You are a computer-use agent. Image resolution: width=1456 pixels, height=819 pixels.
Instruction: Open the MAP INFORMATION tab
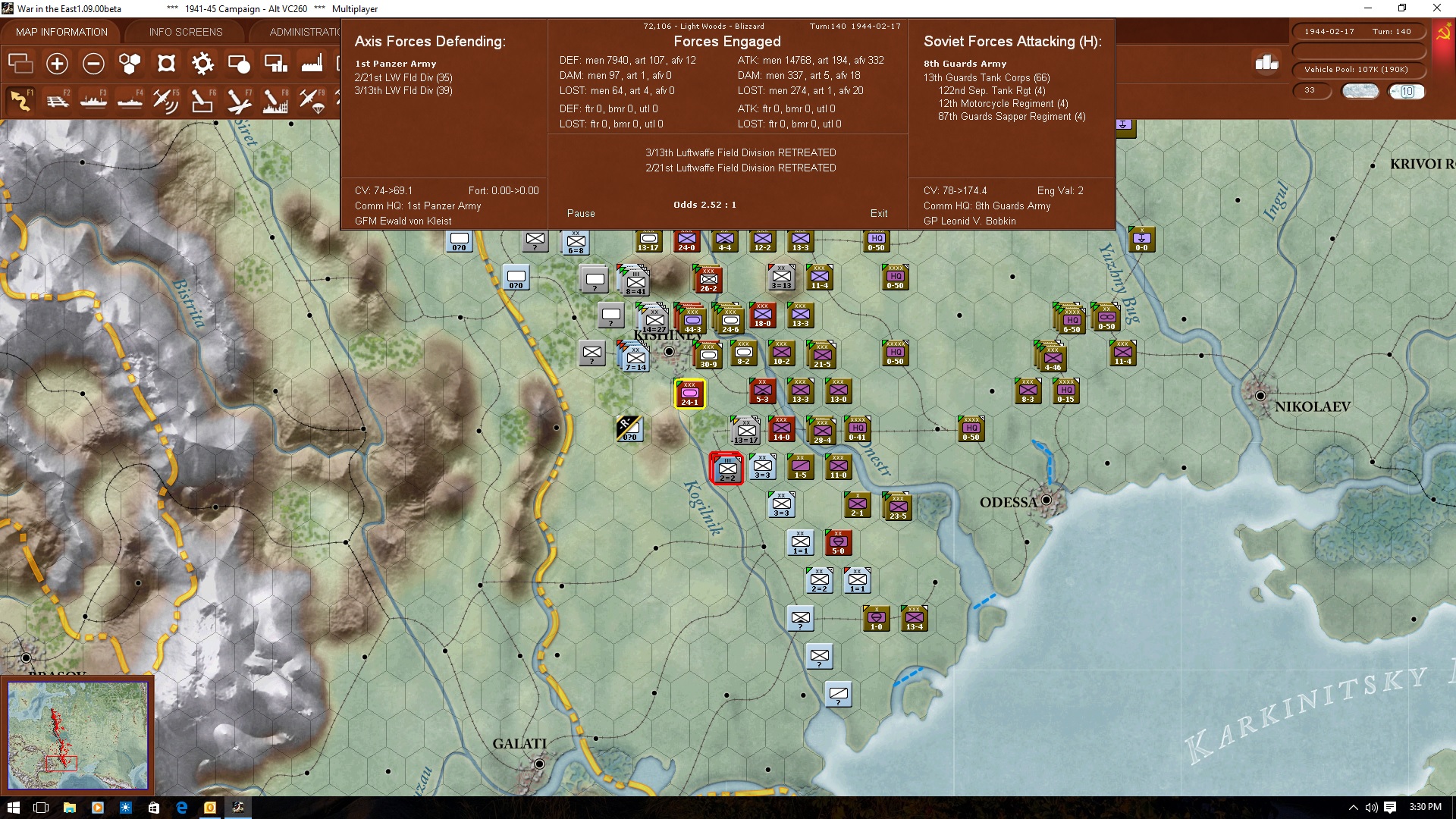click(61, 32)
